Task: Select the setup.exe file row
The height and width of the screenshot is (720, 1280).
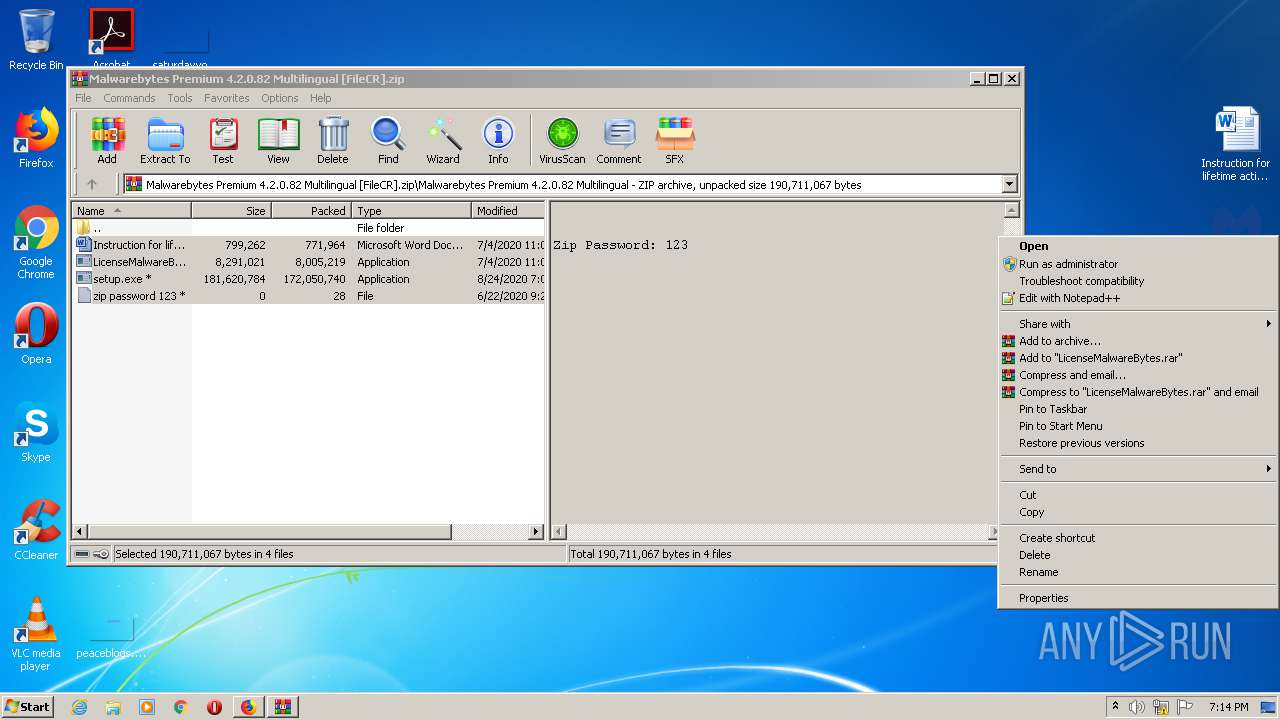Action: click(x=309, y=279)
